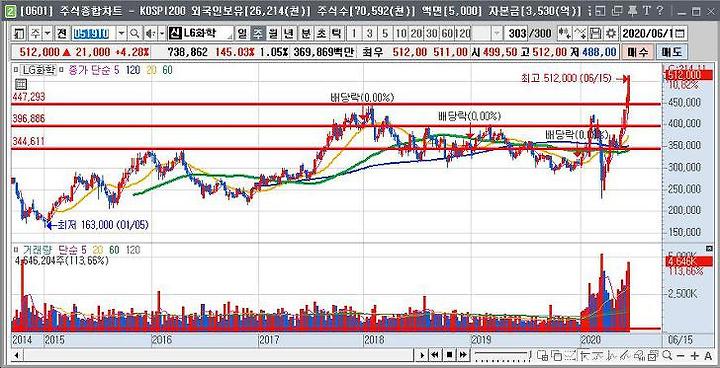Viewport: 720px width, 368px height.
Task: Open chart settings gear icon
Action: [x=611, y=34]
